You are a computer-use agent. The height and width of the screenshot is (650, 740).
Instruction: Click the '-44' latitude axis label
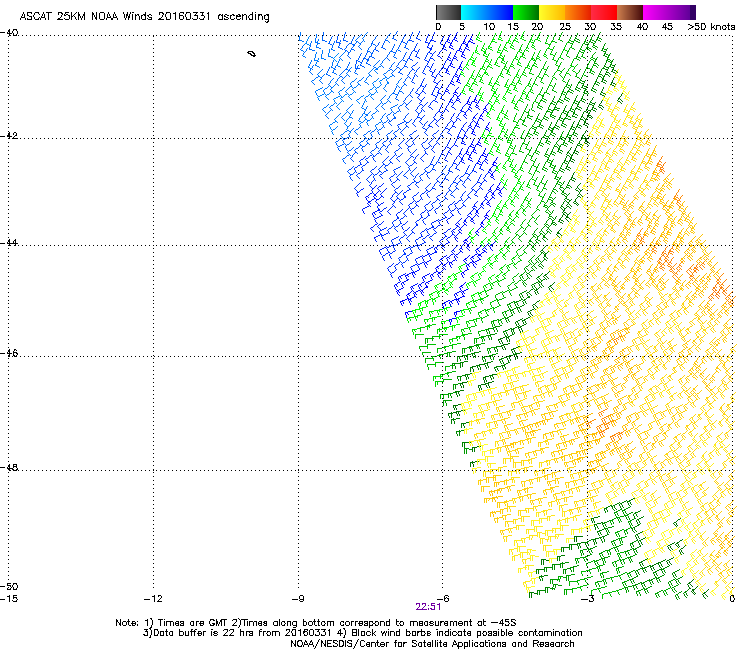pos(9,243)
